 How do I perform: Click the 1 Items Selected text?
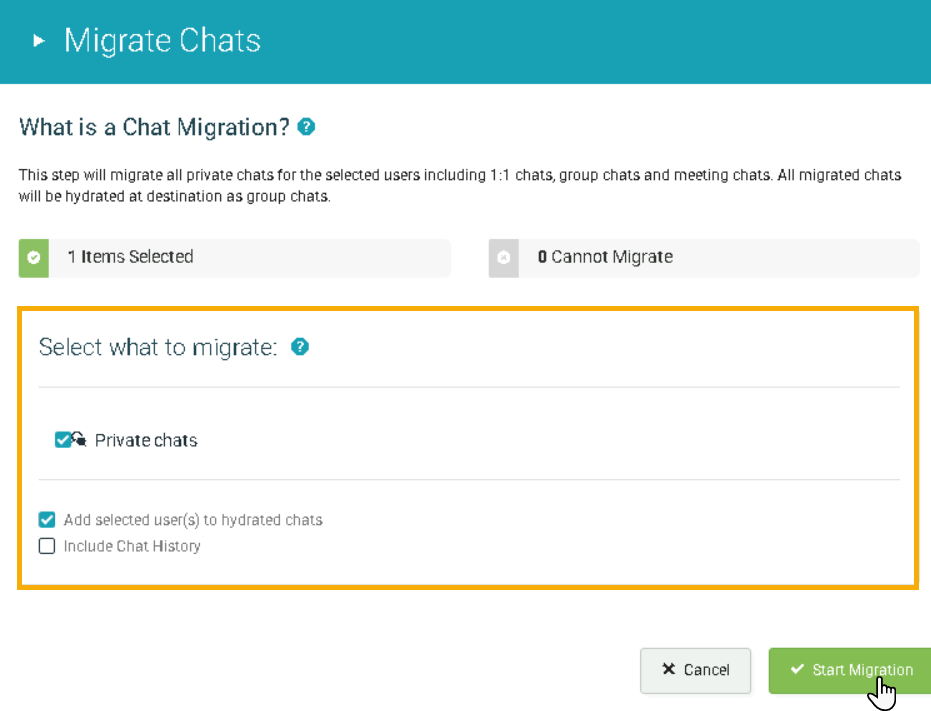(x=130, y=257)
